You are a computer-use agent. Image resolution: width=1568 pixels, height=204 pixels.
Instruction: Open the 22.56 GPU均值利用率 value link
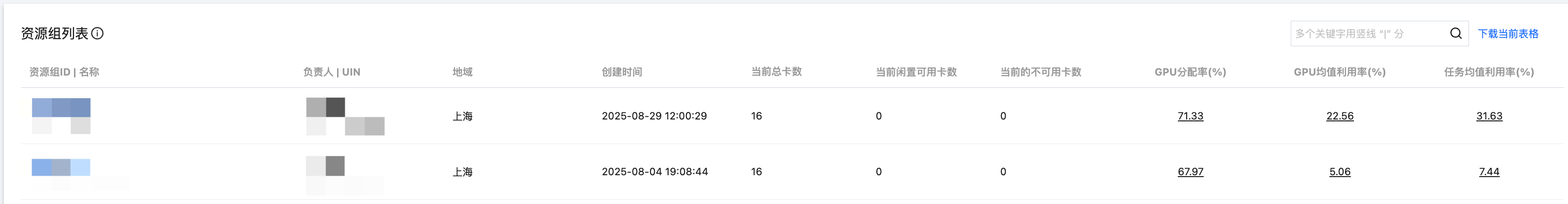click(1340, 116)
